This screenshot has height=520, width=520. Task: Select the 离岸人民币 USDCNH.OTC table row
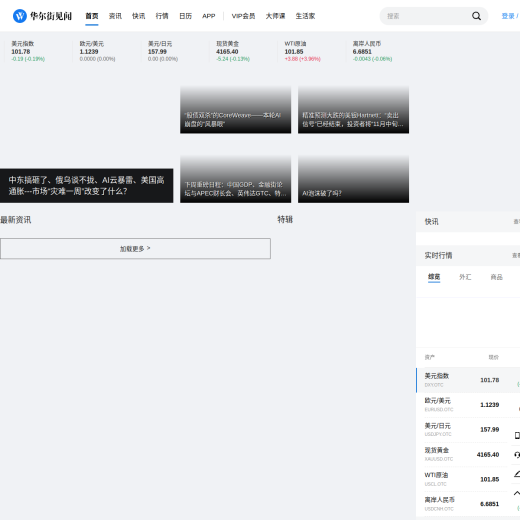point(468,504)
